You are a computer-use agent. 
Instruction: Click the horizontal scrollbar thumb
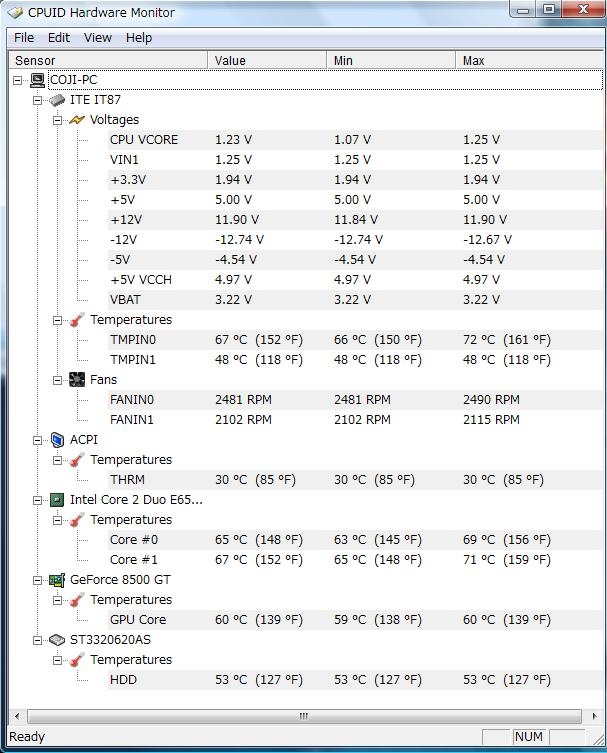pos(303,717)
